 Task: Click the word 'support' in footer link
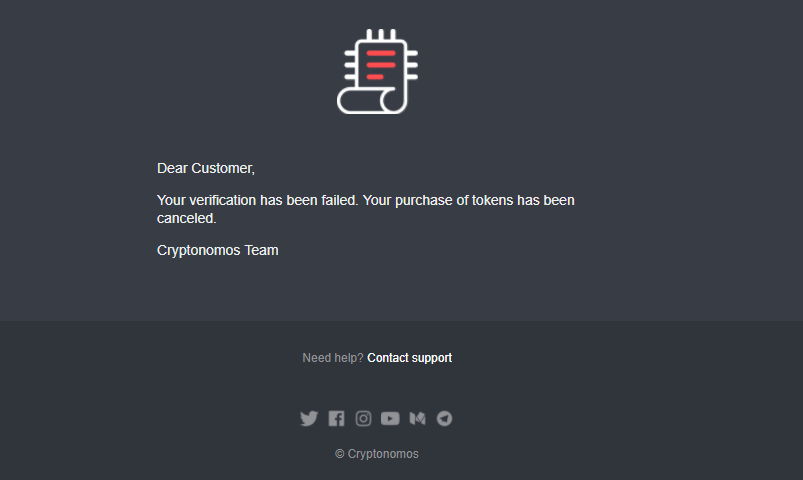[x=431, y=358]
